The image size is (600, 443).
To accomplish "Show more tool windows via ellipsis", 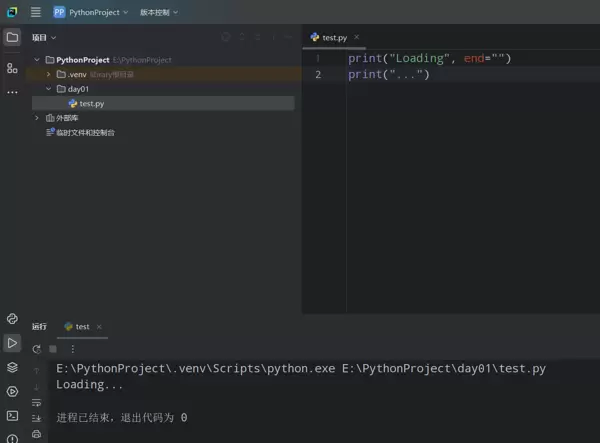I will pos(12,92).
